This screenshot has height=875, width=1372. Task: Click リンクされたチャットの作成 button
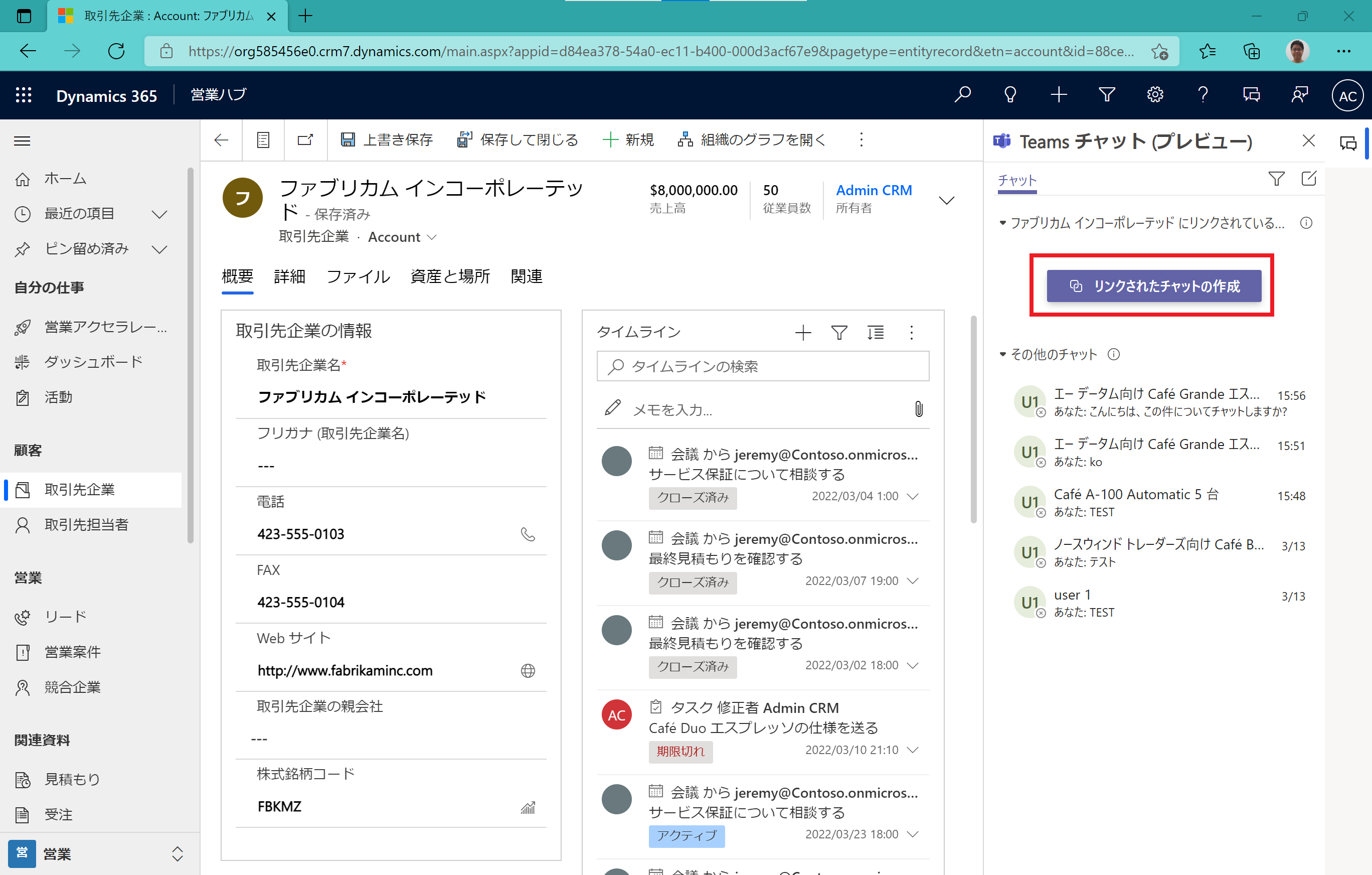pos(1154,286)
